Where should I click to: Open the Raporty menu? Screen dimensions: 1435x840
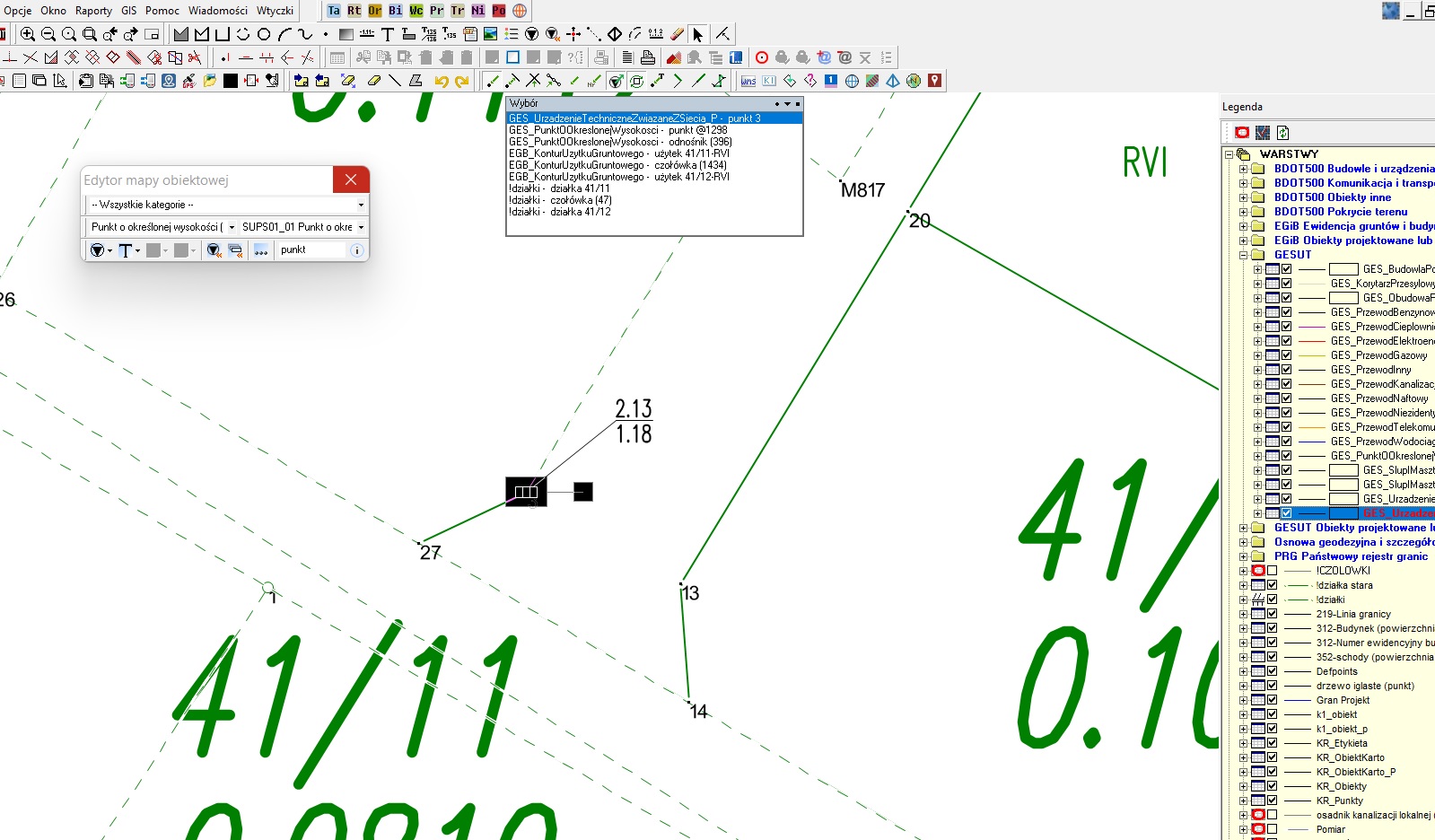pos(93,11)
